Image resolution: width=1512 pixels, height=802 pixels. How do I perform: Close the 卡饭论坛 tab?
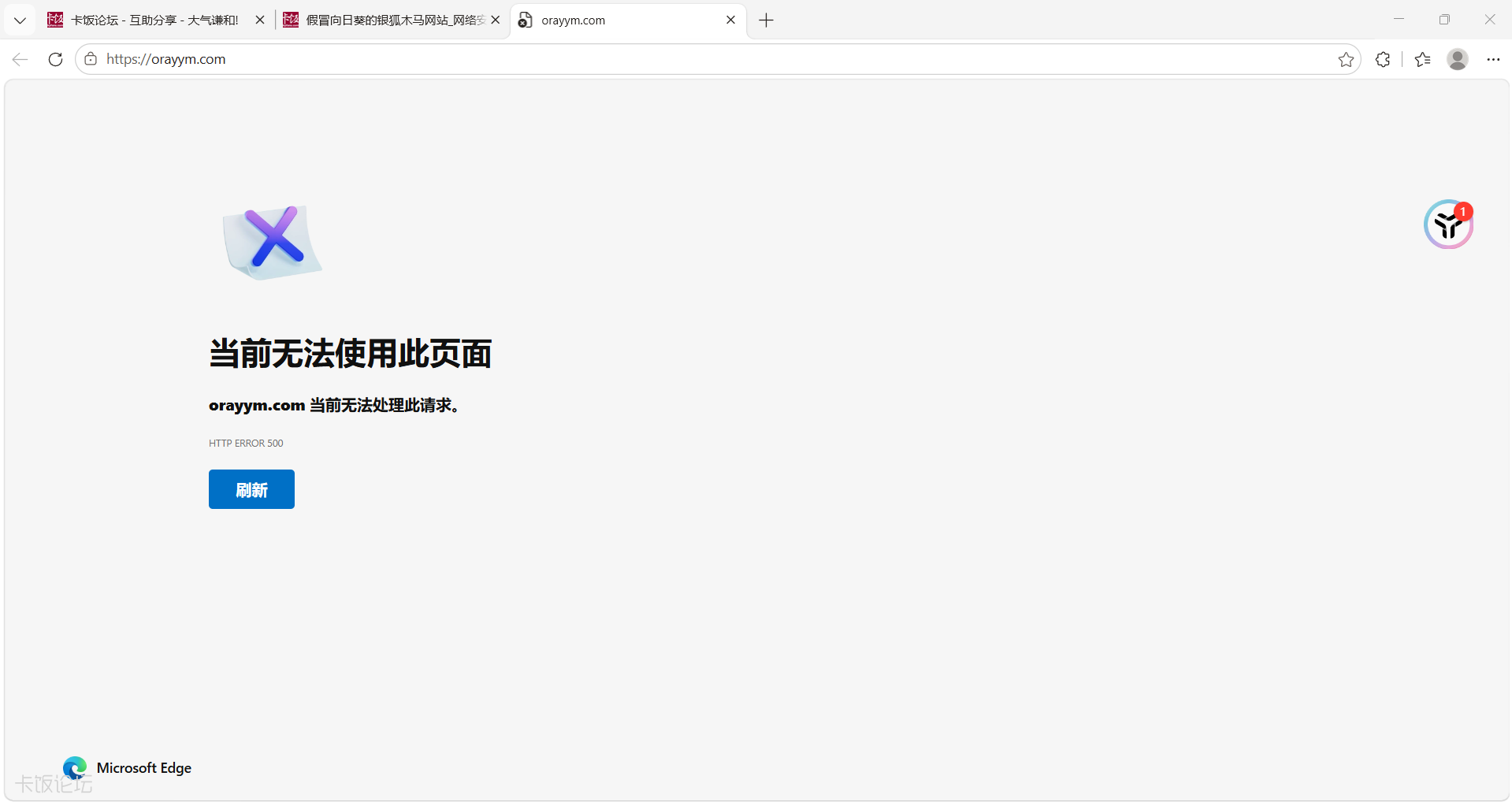coord(260,20)
